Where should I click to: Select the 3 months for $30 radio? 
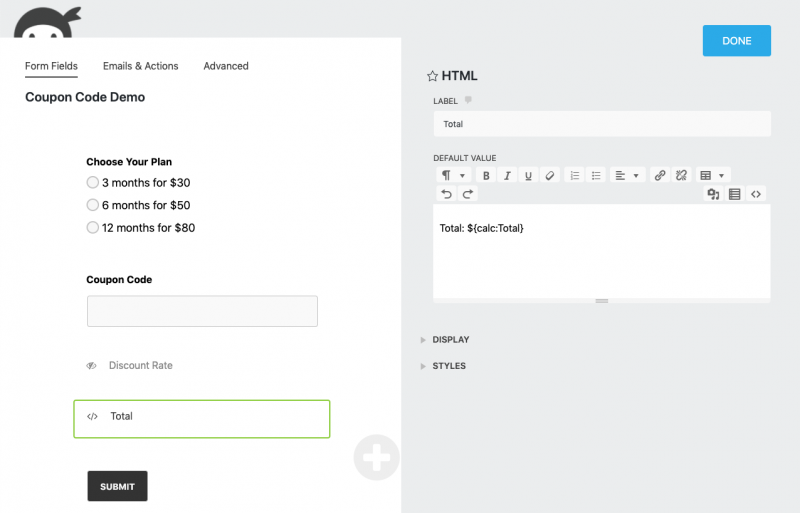(92, 182)
